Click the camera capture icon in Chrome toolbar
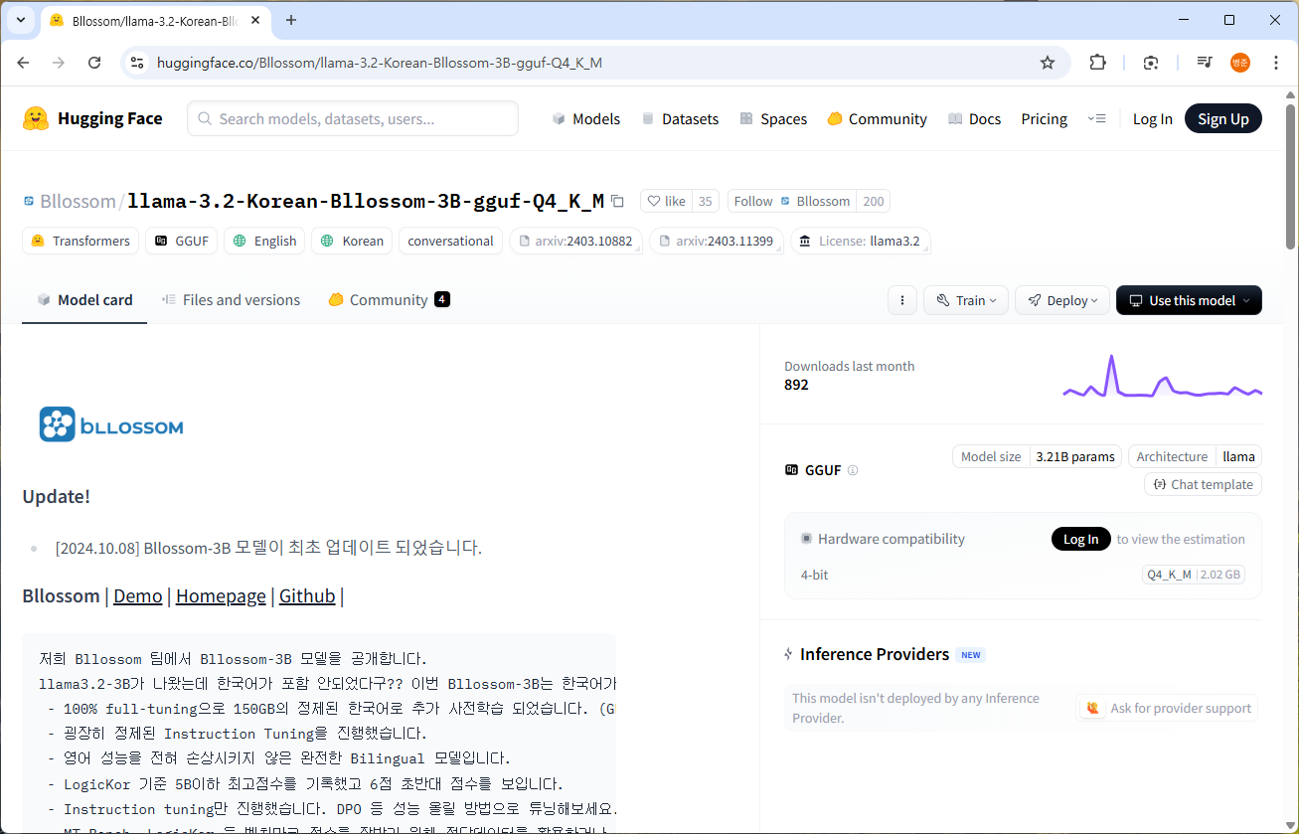 point(1151,62)
